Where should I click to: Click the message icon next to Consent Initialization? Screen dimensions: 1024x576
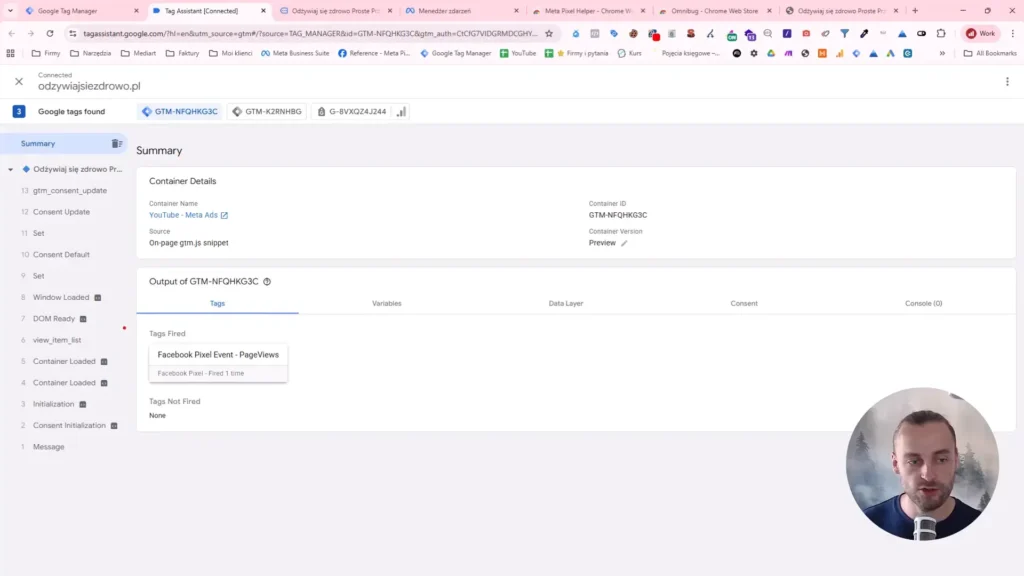click(x=114, y=426)
